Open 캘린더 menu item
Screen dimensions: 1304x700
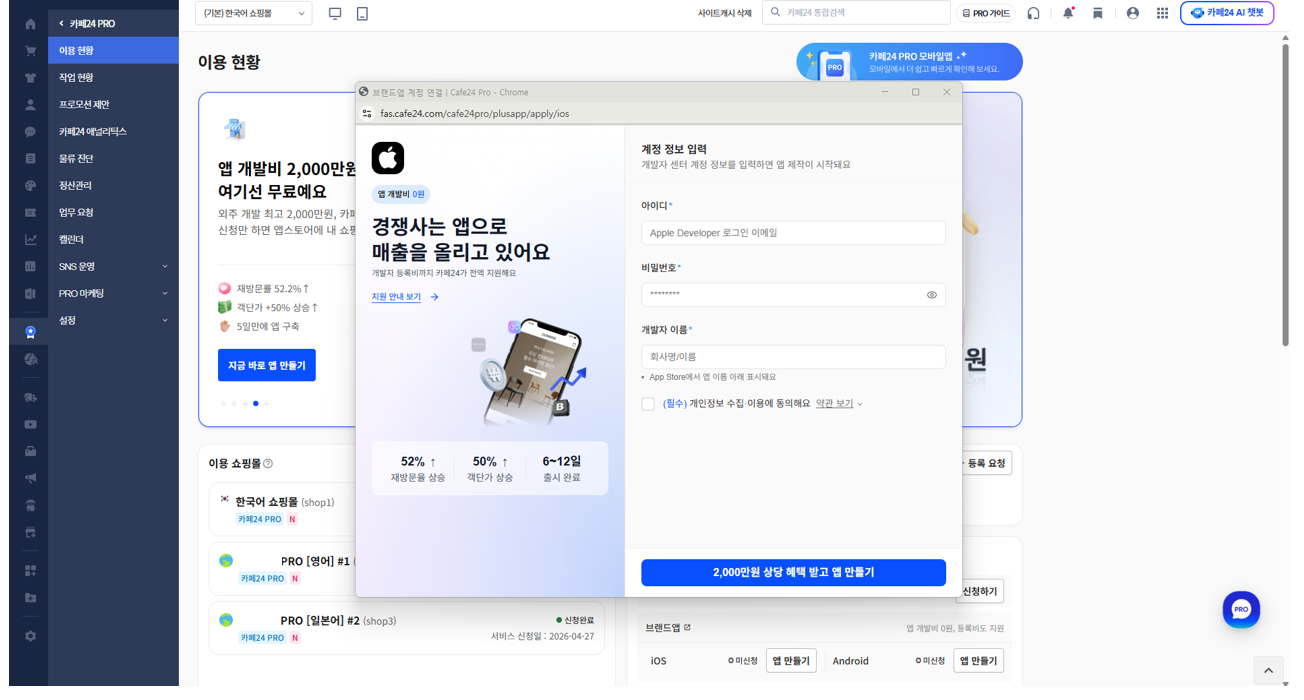tap(113, 240)
